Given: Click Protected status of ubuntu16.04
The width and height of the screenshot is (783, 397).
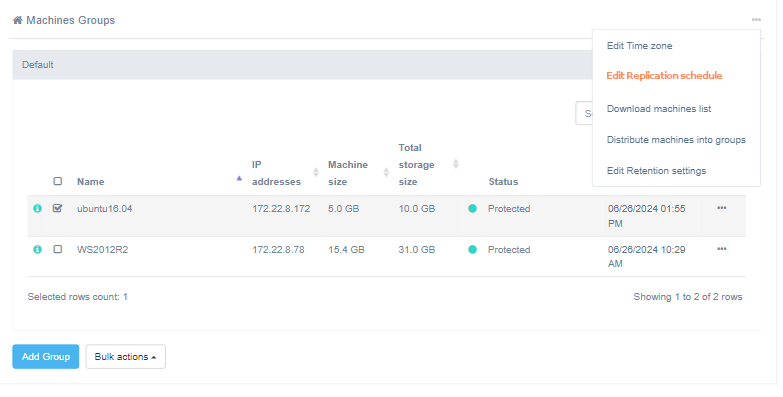Looking at the screenshot, I should pos(509,209).
